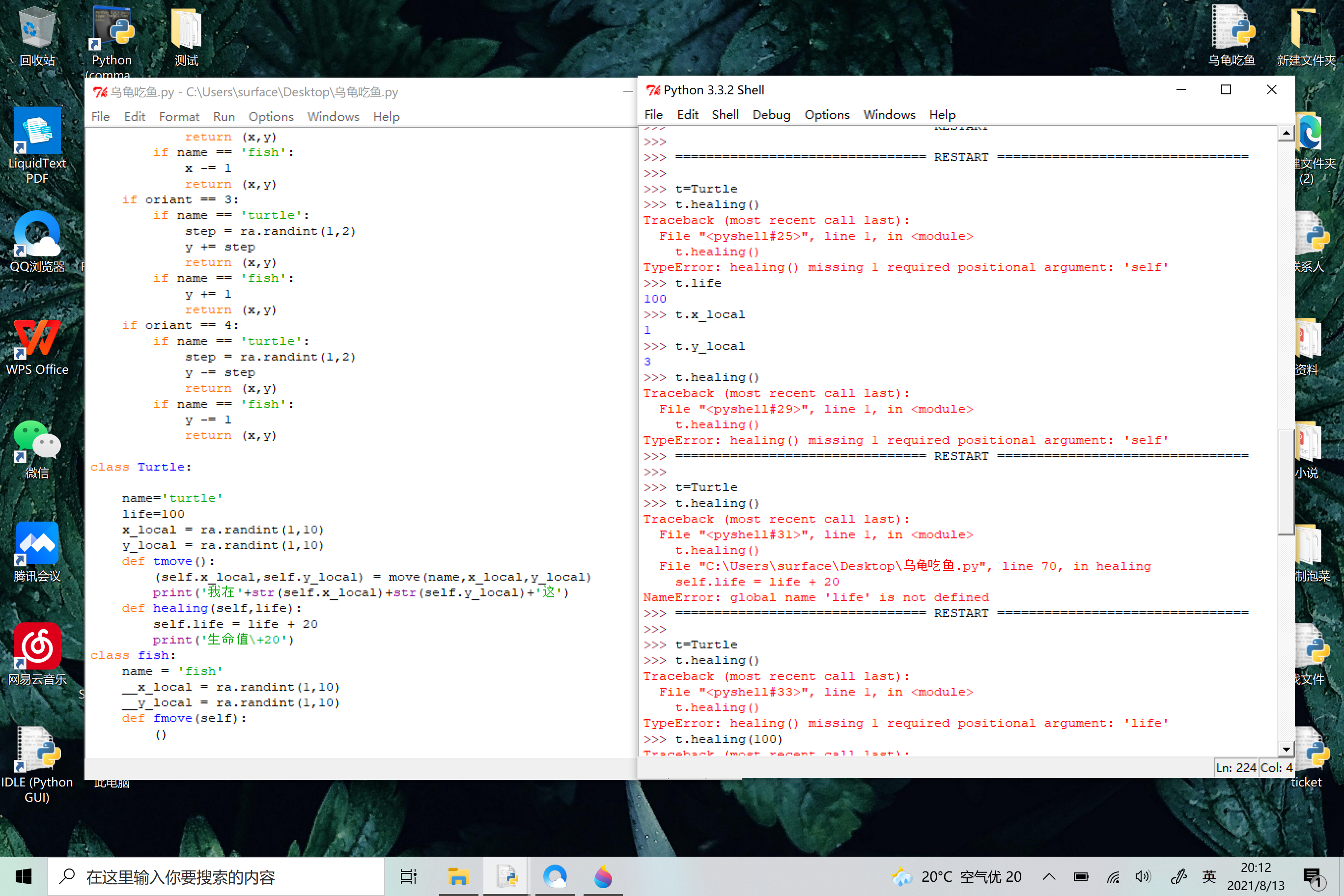Viewport: 1344px width, 896px height.
Task: Open the weather 20°C widget
Action: point(956,876)
